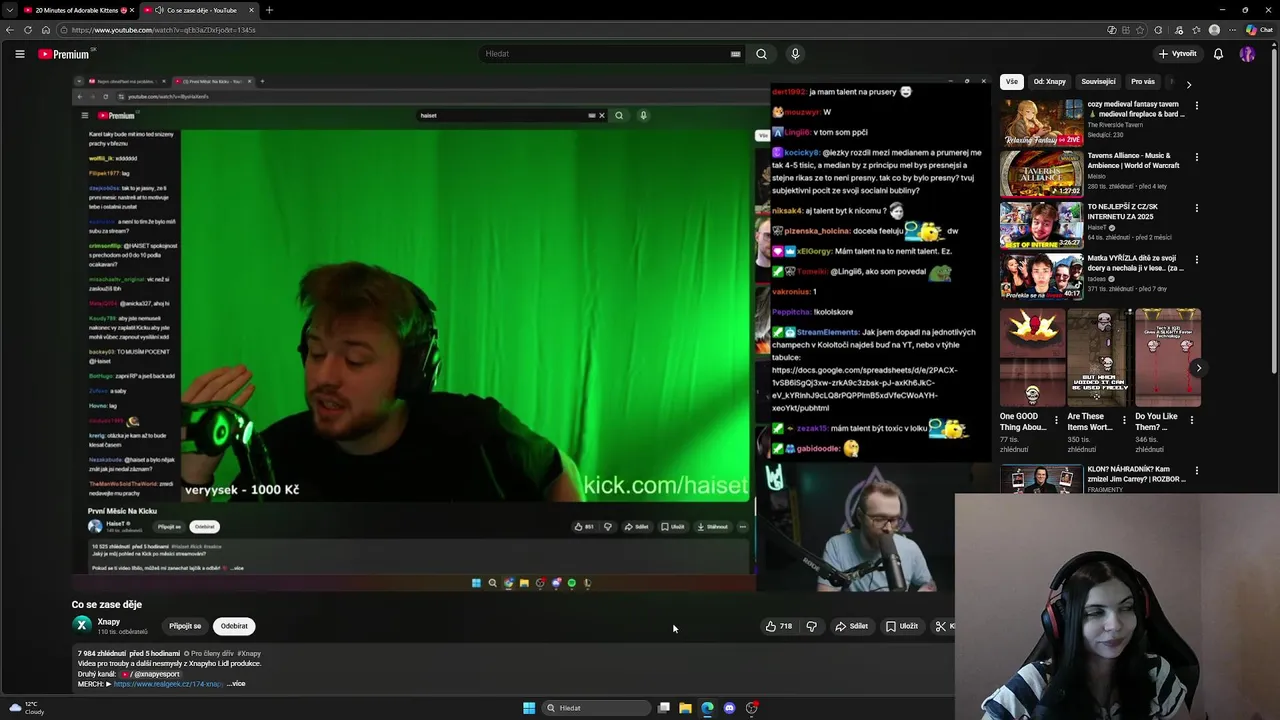Image resolution: width=1280 pixels, height=720 pixels.
Task: Switch to 20 Minutes of Adorable Kittens tab
Action: pyautogui.click(x=77, y=10)
